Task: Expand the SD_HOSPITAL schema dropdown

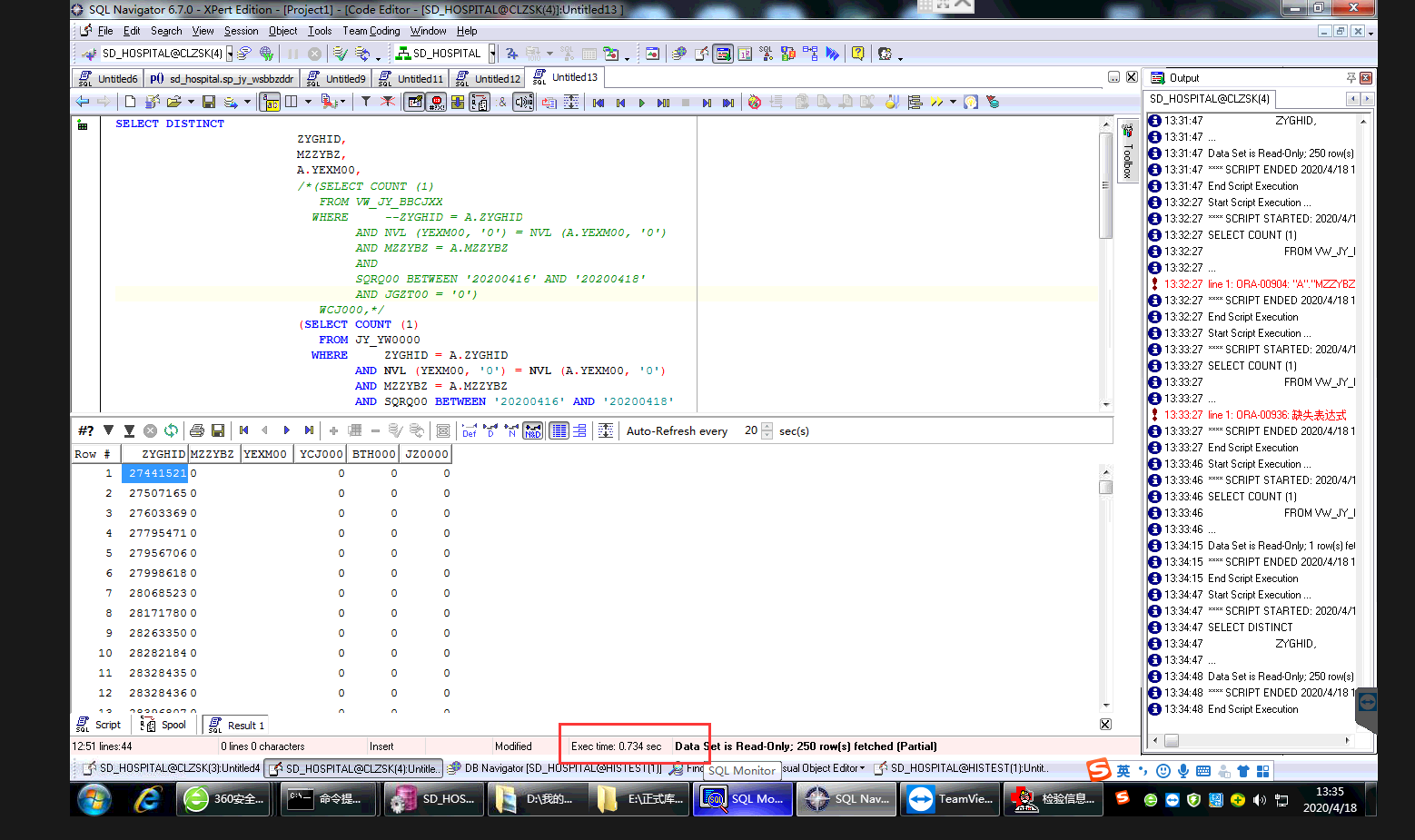Action: coord(492,54)
